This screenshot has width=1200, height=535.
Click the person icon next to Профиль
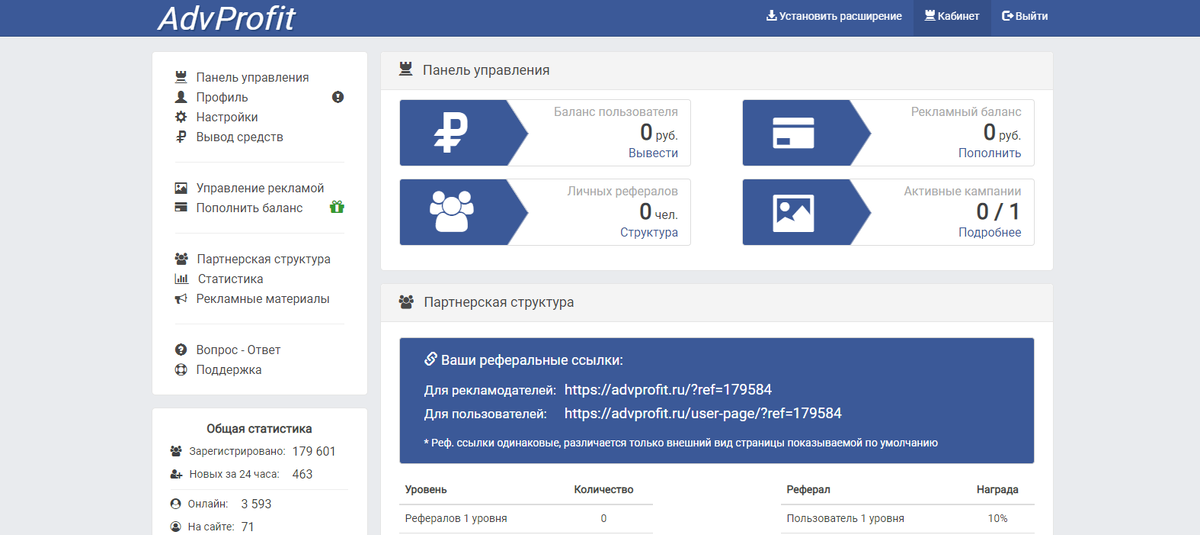pyautogui.click(x=181, y=97)
